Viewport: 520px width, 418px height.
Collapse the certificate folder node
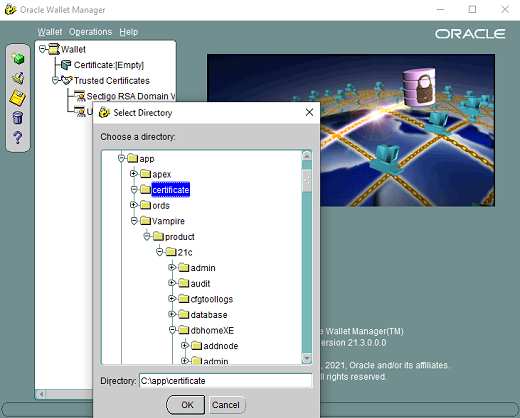[134, 189]
